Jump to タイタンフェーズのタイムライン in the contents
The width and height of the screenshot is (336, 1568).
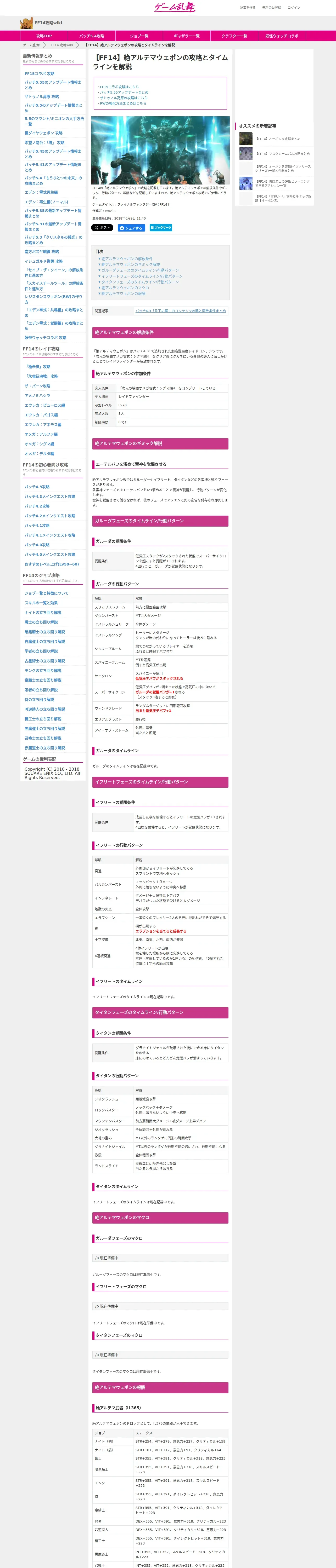click(138, 282)
